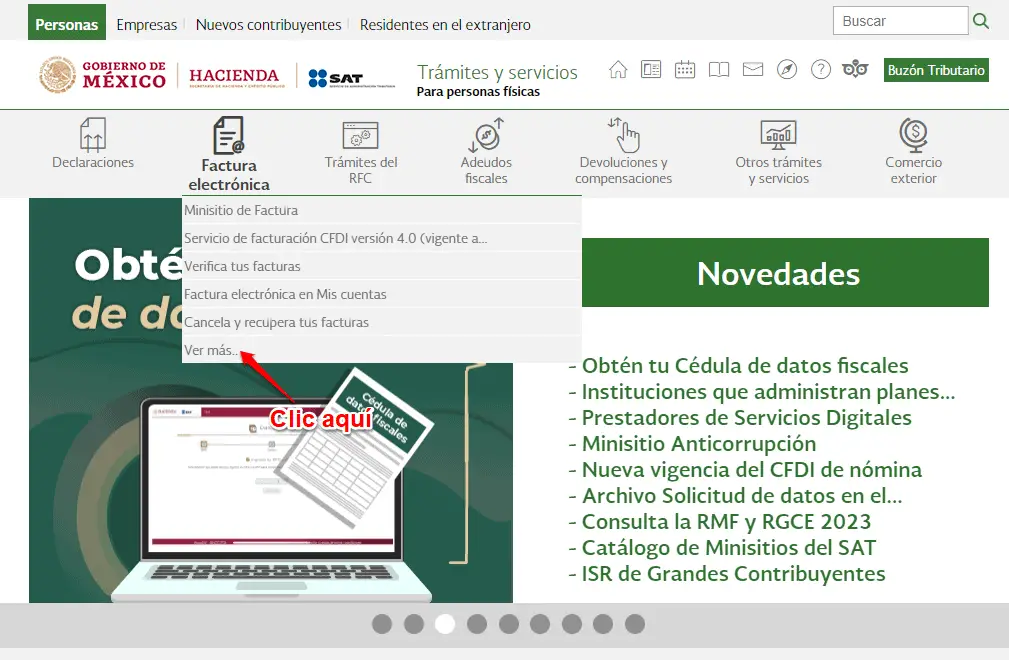1009x660 pixels.
Task: Go to first carousel slide dot
Action: [382, 624]
